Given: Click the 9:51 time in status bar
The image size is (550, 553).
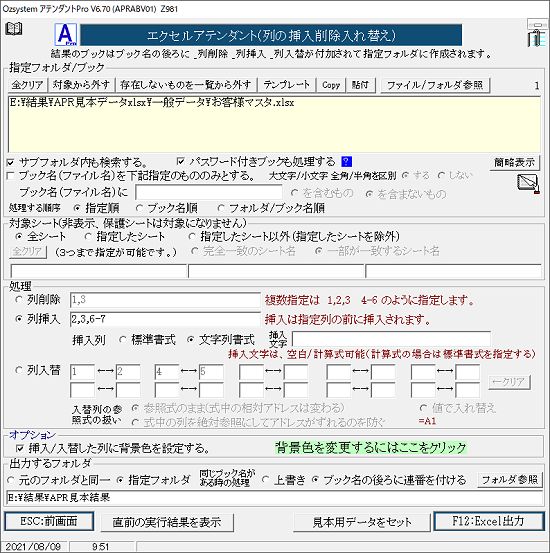Looking at the screenshot, I should pos(101,547).
